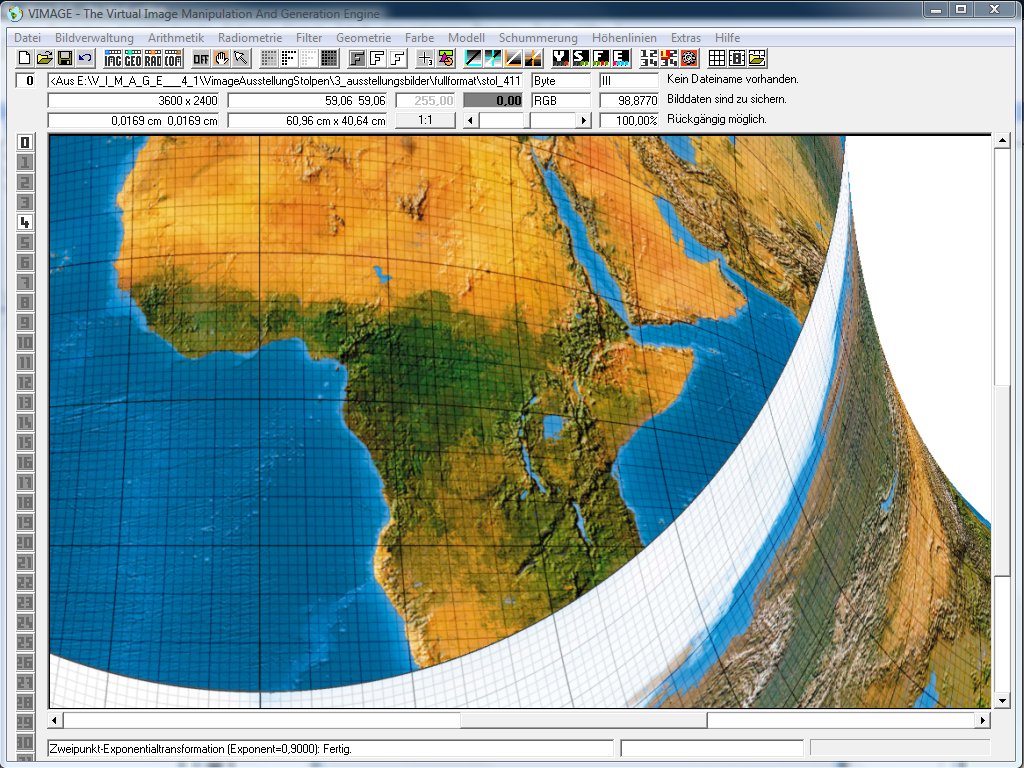Viewport: 1024px width, 768px height.
Task: Switch to image slot 4 in sidebar
Action: (26, 222)
